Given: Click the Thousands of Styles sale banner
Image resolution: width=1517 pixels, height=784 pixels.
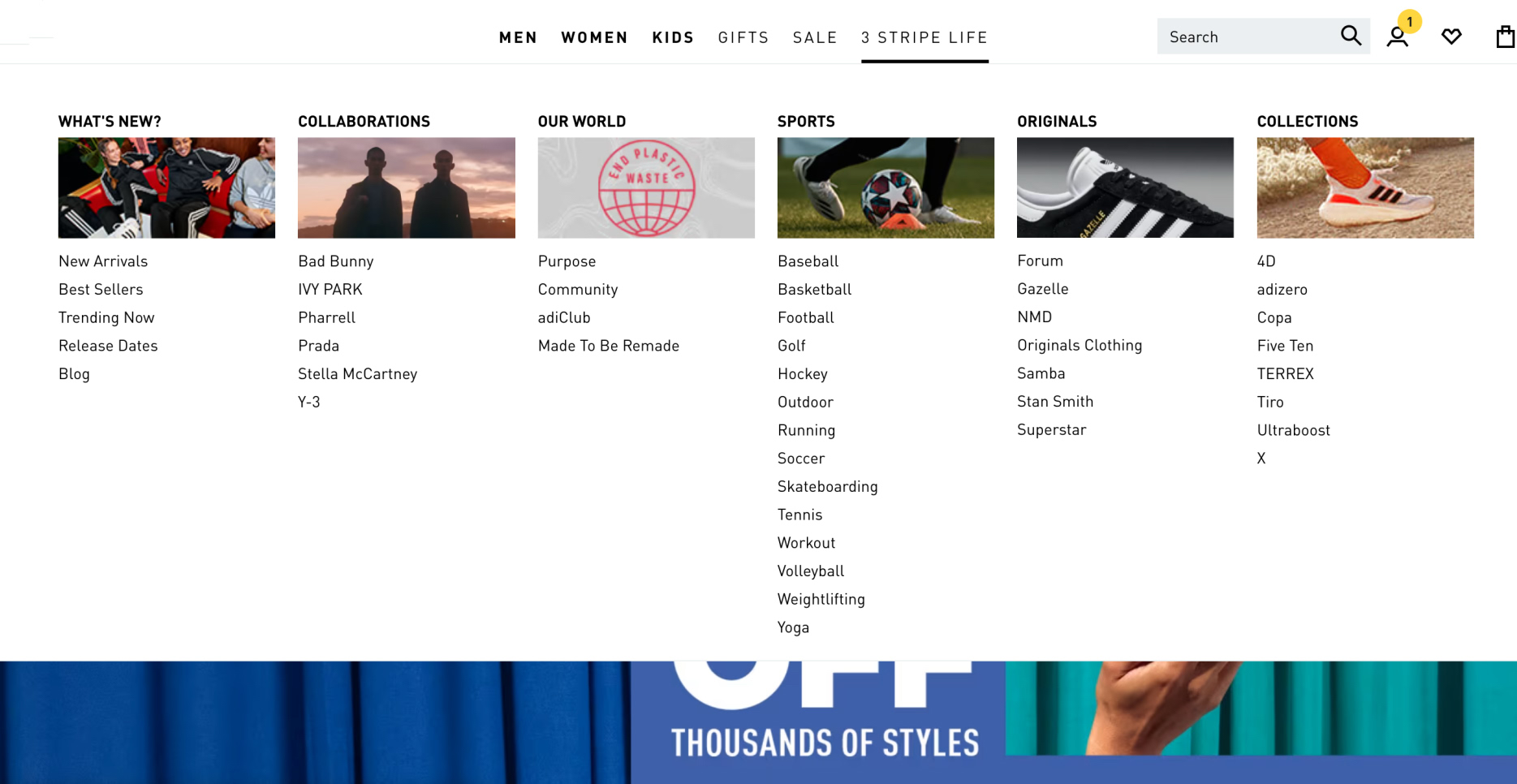Looking at the screenshot, I should coord(824,722).
